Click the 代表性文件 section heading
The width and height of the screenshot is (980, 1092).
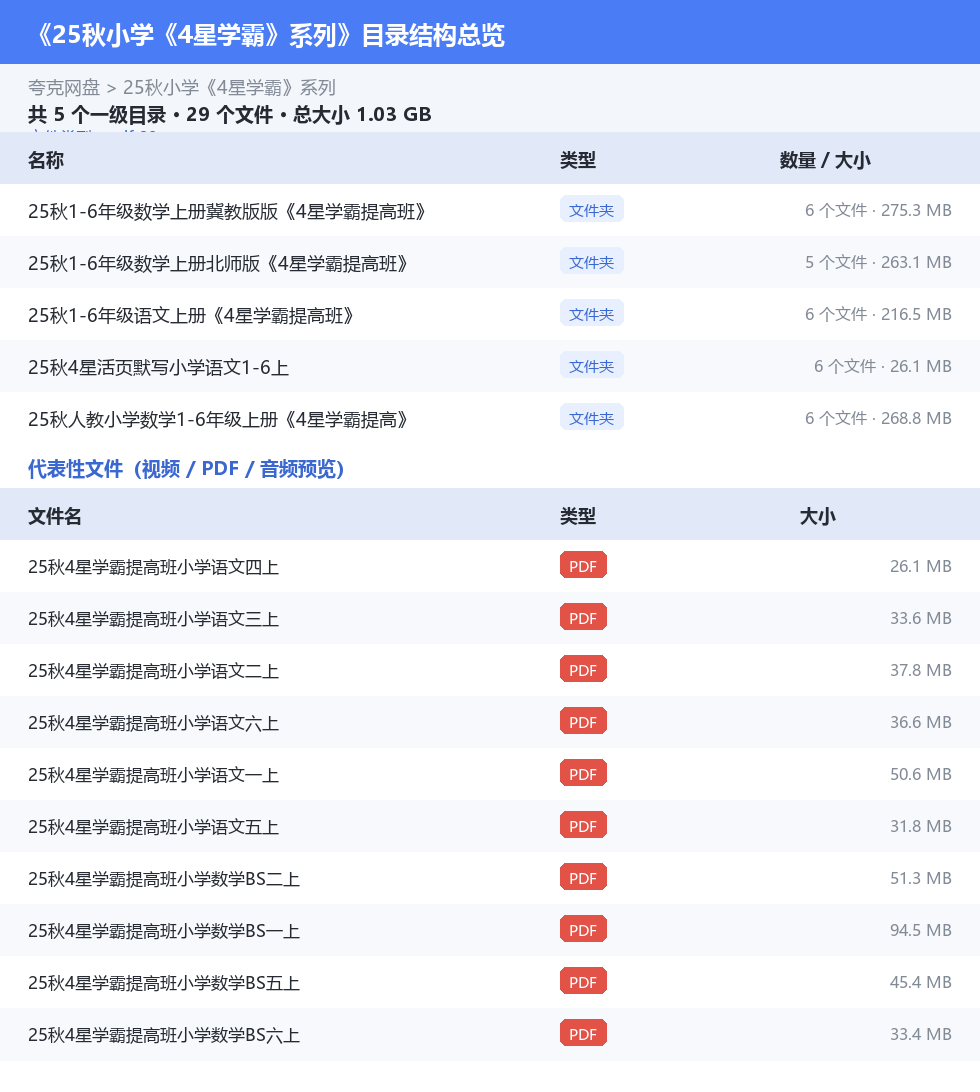tap(186, 469)
